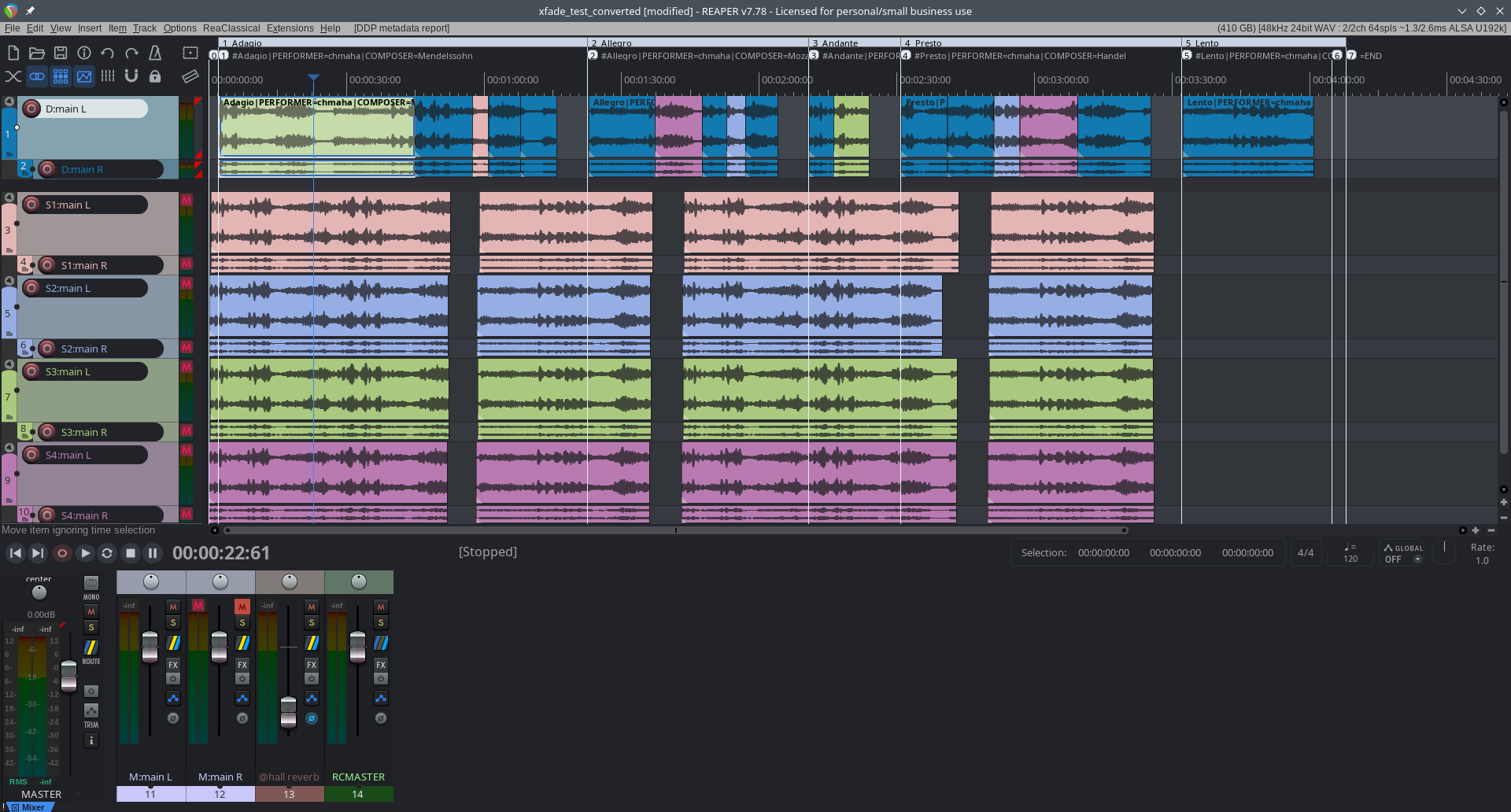Toggle snap magnet icon
Viewport: 1511px width, 812px height.
coord(131,76)
